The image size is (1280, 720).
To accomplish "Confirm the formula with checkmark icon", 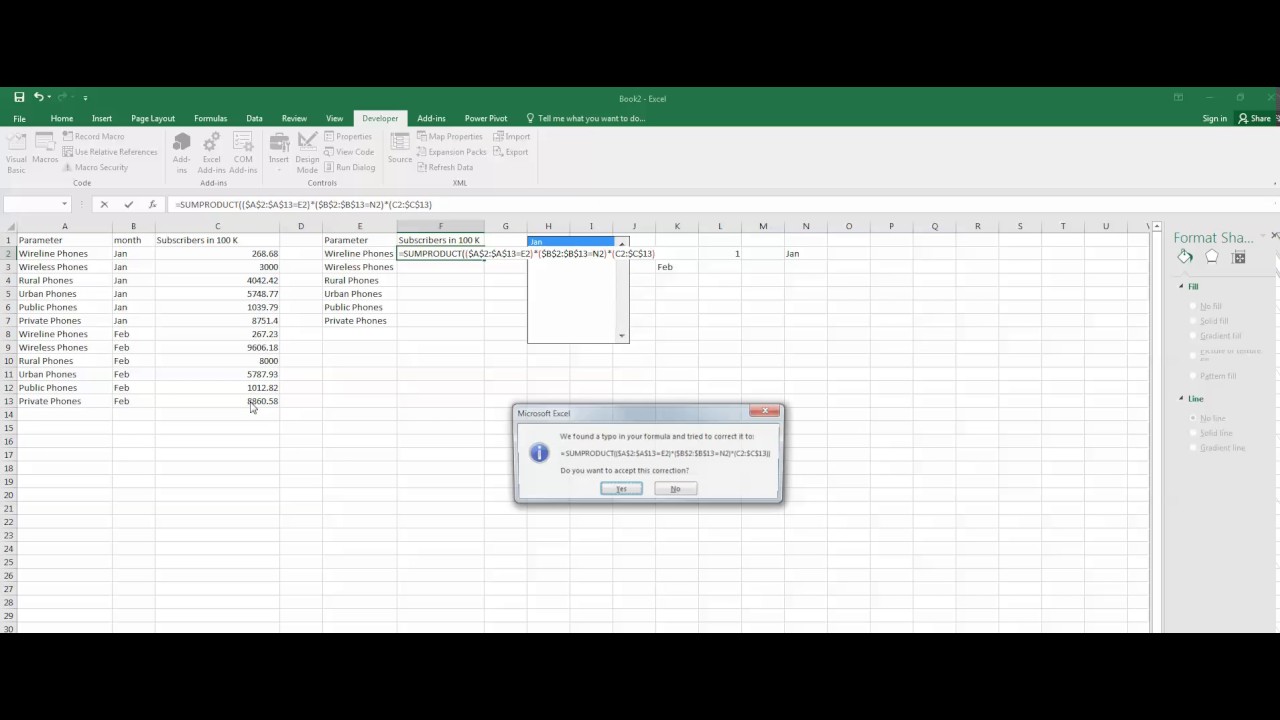I will pyautogui.click(x=128, y=204).
